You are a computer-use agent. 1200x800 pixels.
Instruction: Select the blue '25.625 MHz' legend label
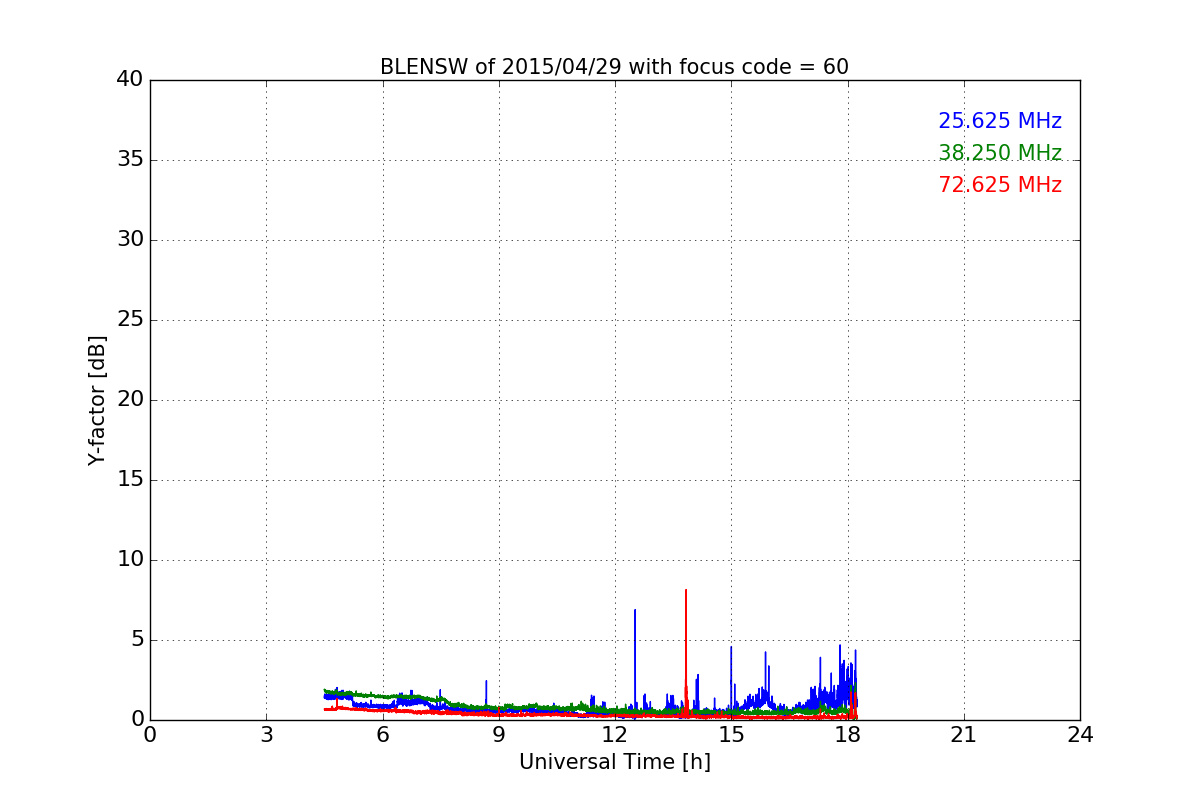1000,121
